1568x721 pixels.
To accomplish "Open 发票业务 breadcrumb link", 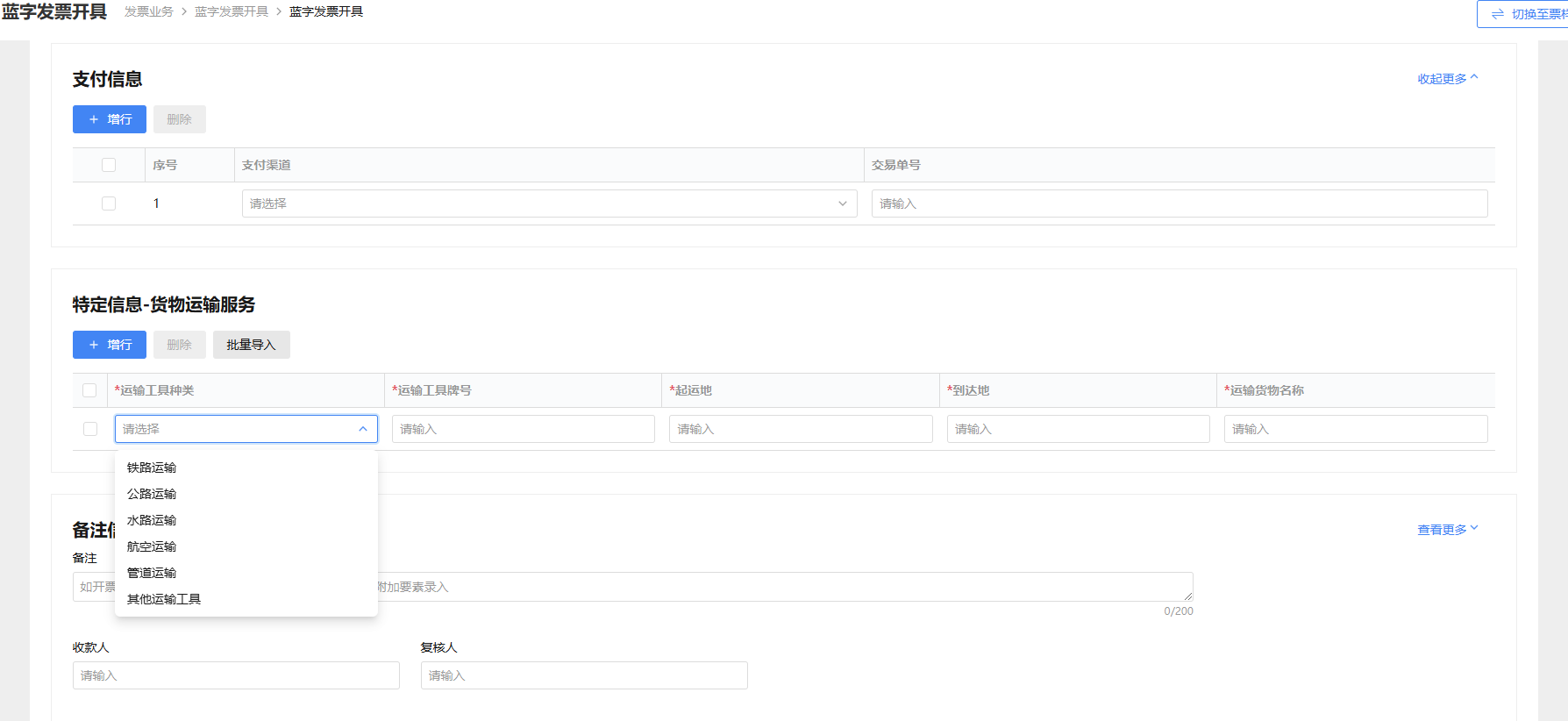I will coord(149,11).
